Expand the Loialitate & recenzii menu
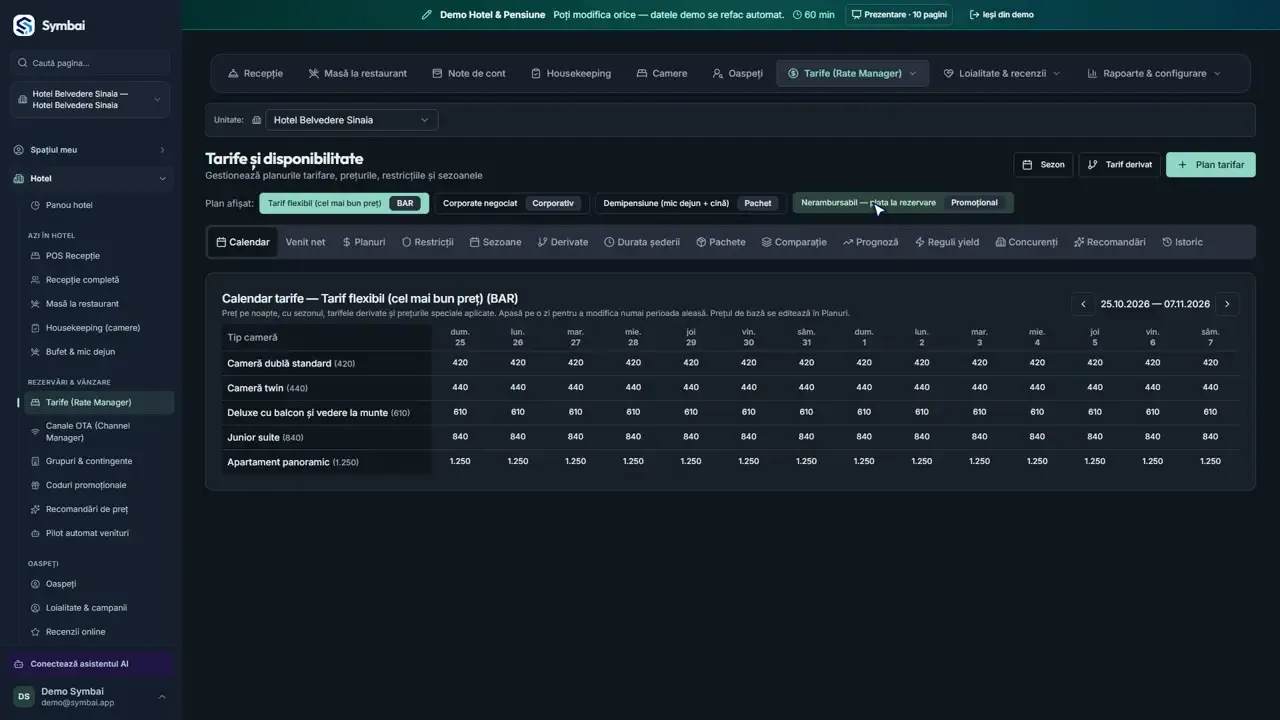The width and height of the screenshot is (1280, 720). click(x=1002, y=73)
